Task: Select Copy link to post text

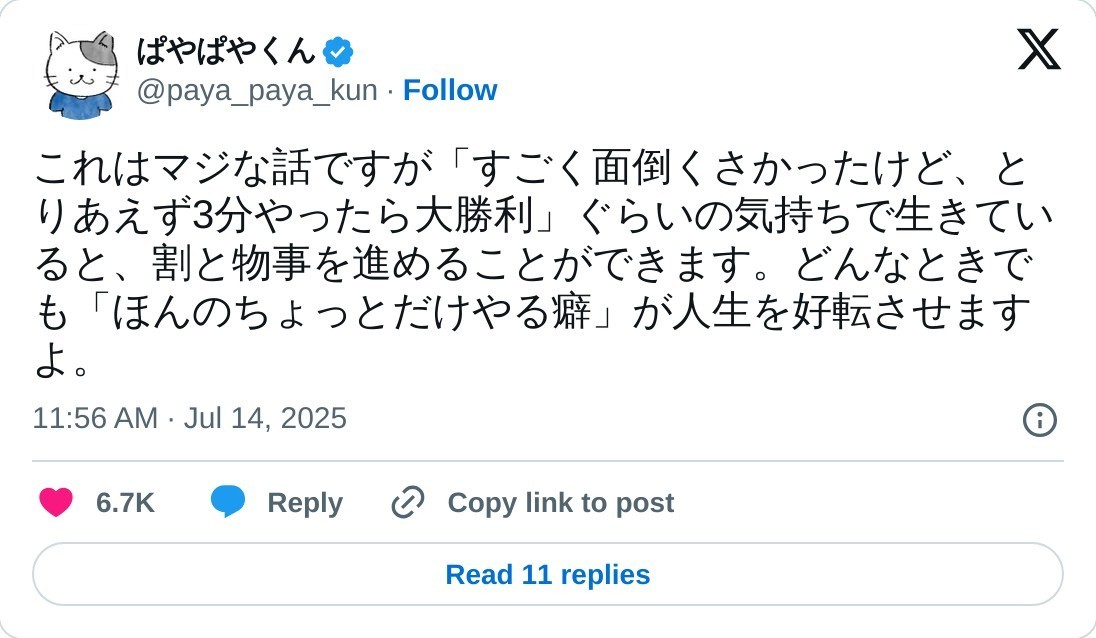Action: click(560, 503)
